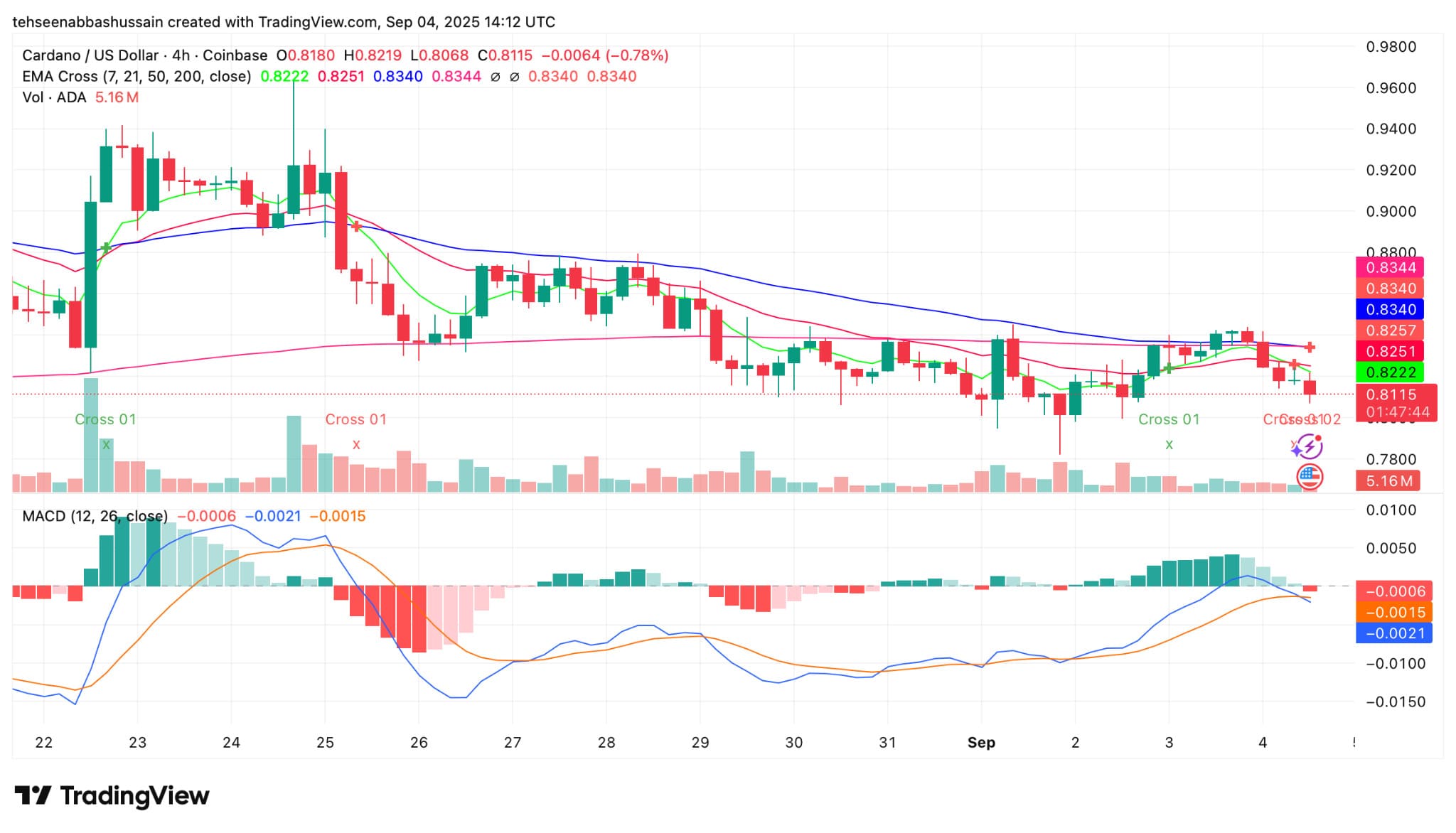Click the green Cross 01 label near Aug 22
The height and width of the screenshot is (833, 1456).
105,419
